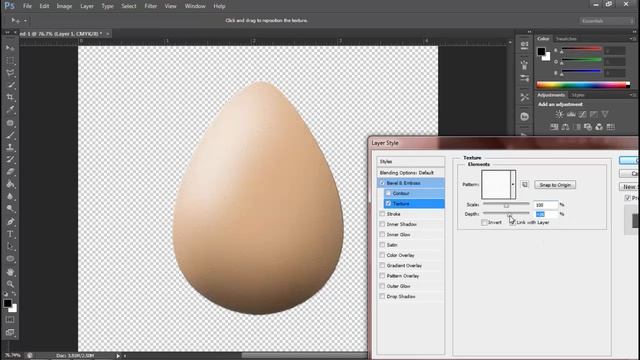Screen dimensions: 640x360
Task: Add a Vibrance adjustment
Action: pyautogui.click(x=605, y=115)
